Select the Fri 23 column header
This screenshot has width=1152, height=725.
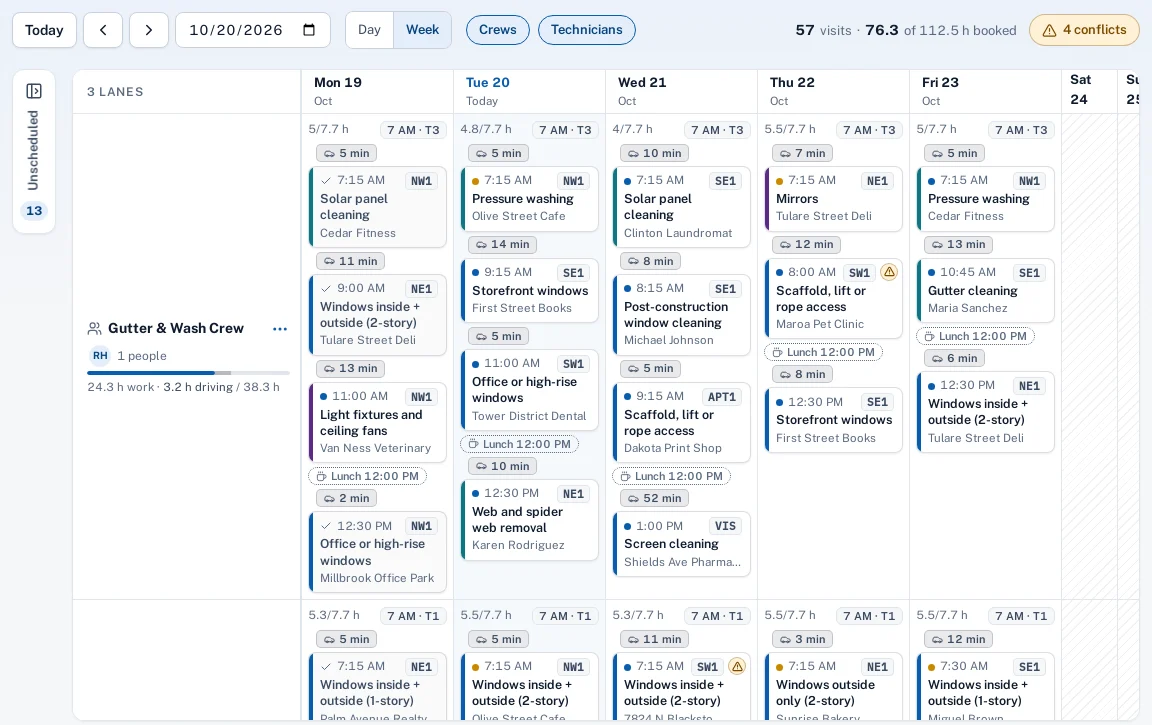985,91
